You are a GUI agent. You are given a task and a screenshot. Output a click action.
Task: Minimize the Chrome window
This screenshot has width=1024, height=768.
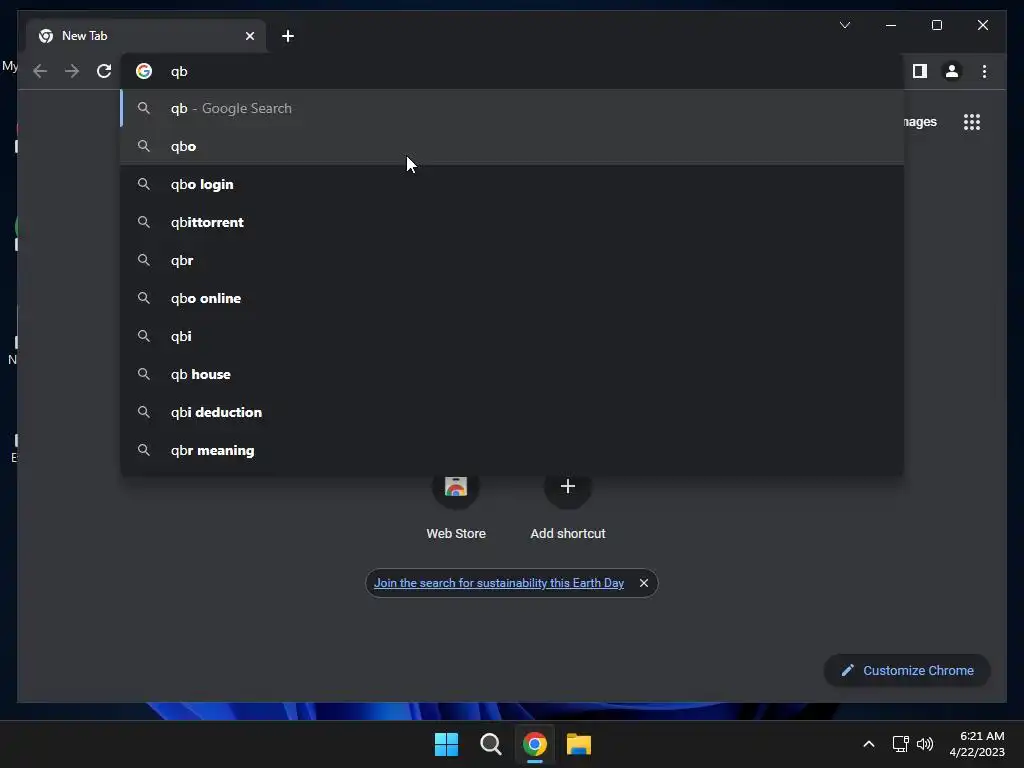pyautogui.click(x=891, y=25)
